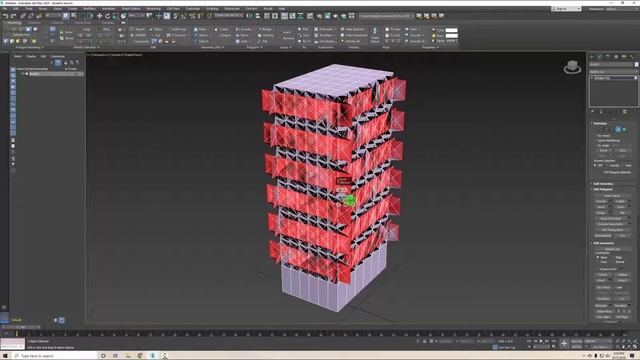
Task: Select the Preview Selection Multi radio
Action: point(624,165)
